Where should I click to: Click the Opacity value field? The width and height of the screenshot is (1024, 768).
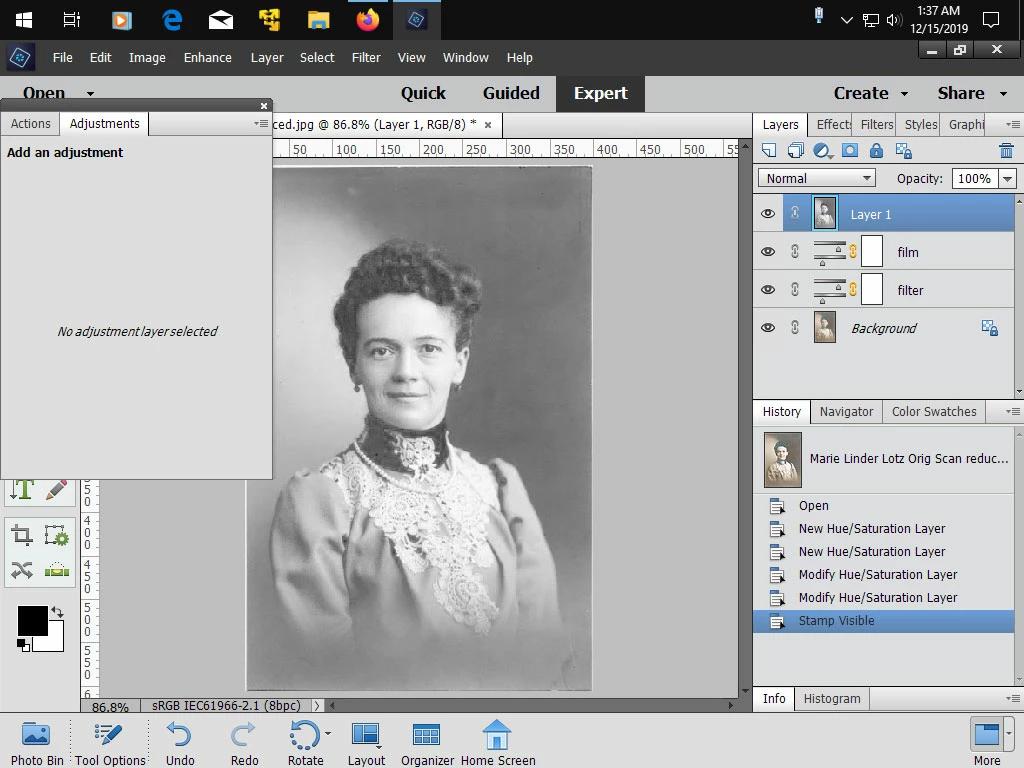click(974, 178)
